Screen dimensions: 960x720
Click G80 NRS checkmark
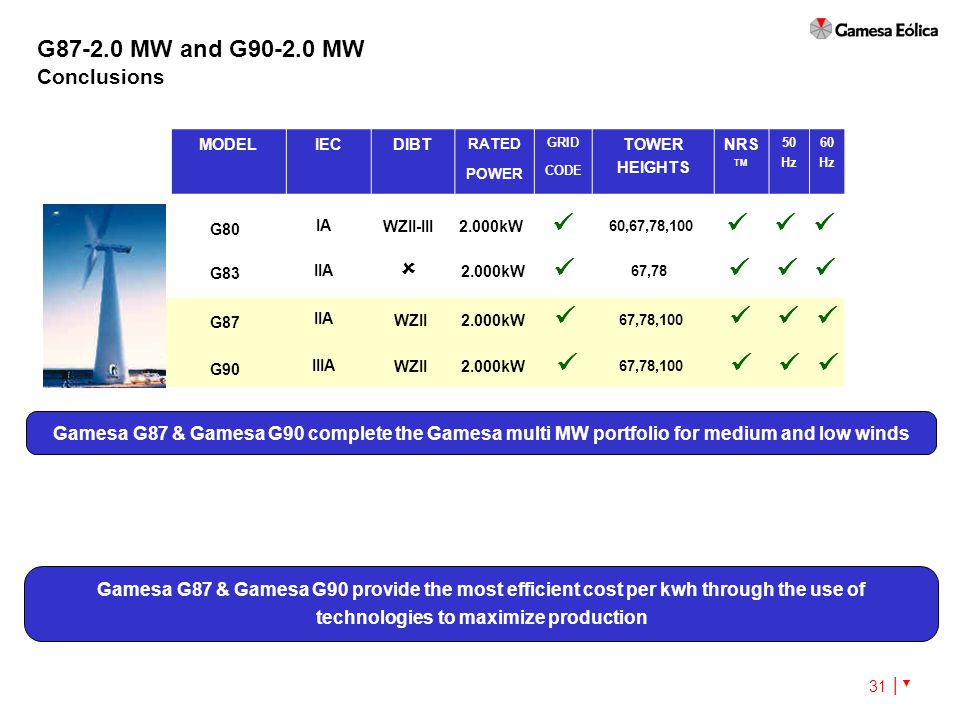(x=738, y=222)
